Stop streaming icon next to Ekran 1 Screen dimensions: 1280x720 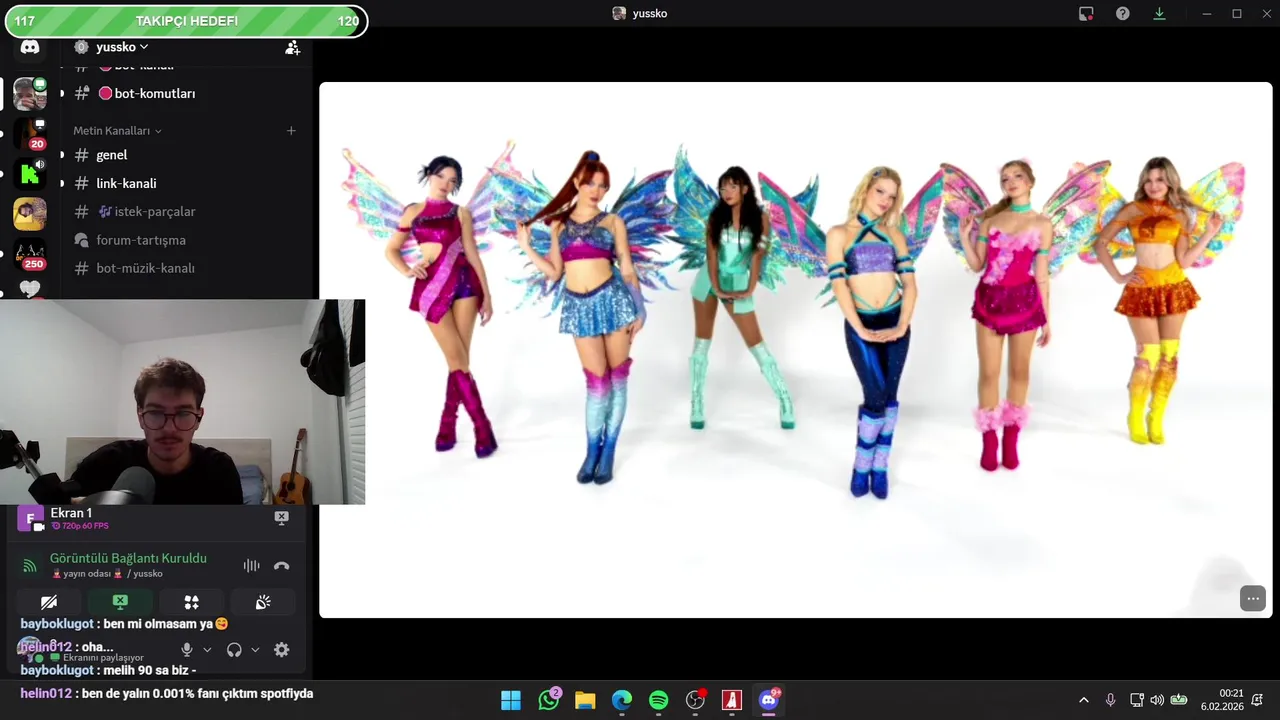point(281,517)
